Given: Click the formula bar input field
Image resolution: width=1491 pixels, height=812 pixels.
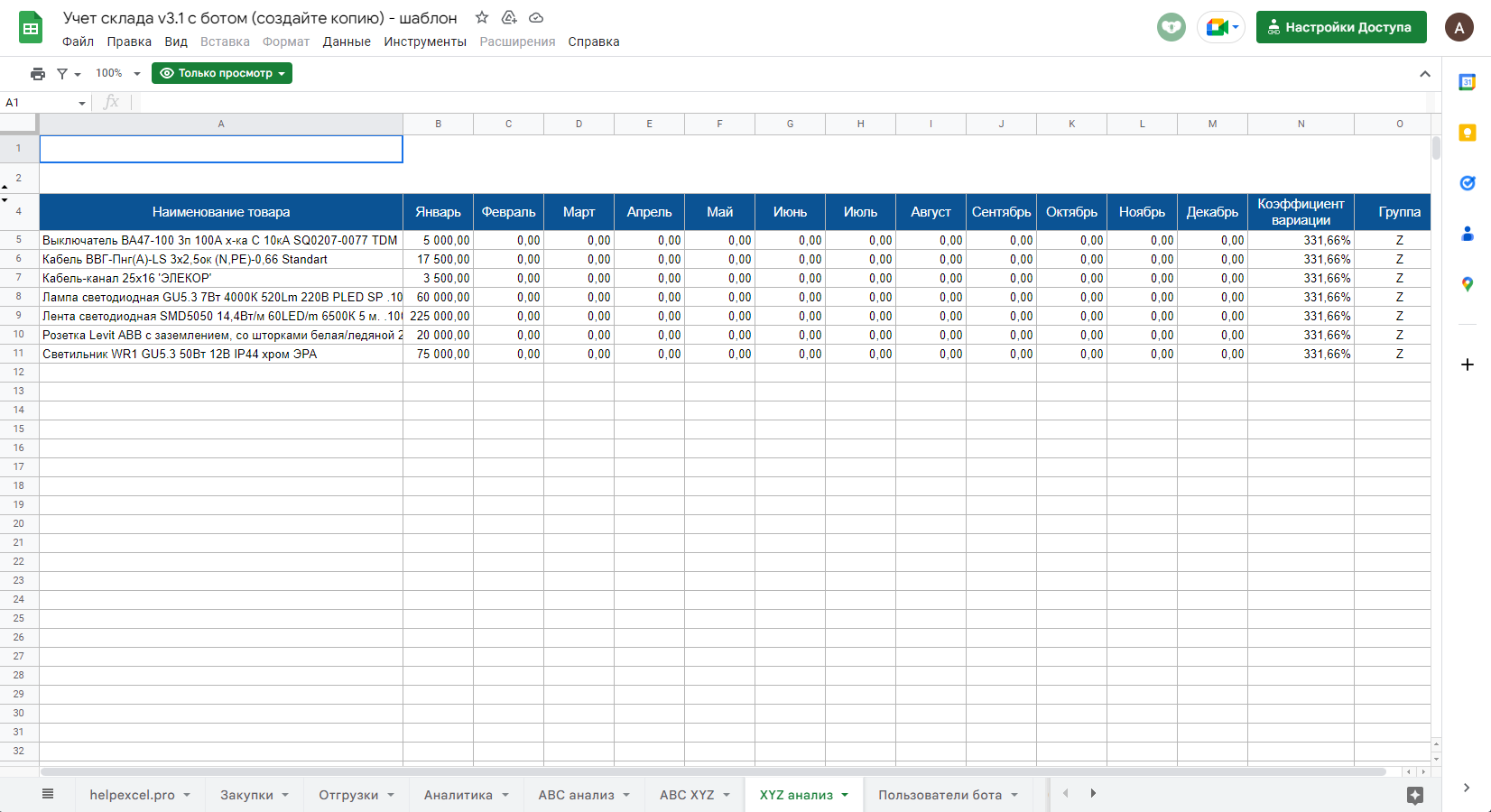Looking at the screenshot, I should coord(783,102).
